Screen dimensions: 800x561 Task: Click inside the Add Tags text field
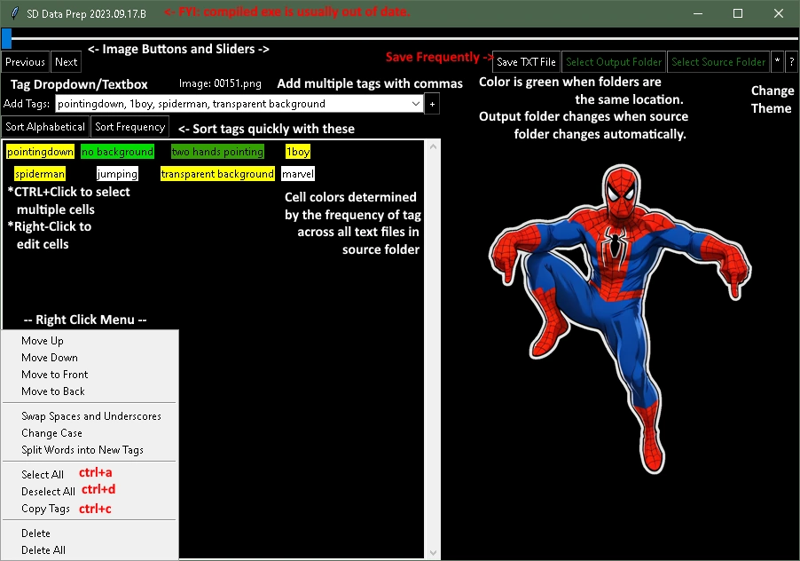pos(233,104)
